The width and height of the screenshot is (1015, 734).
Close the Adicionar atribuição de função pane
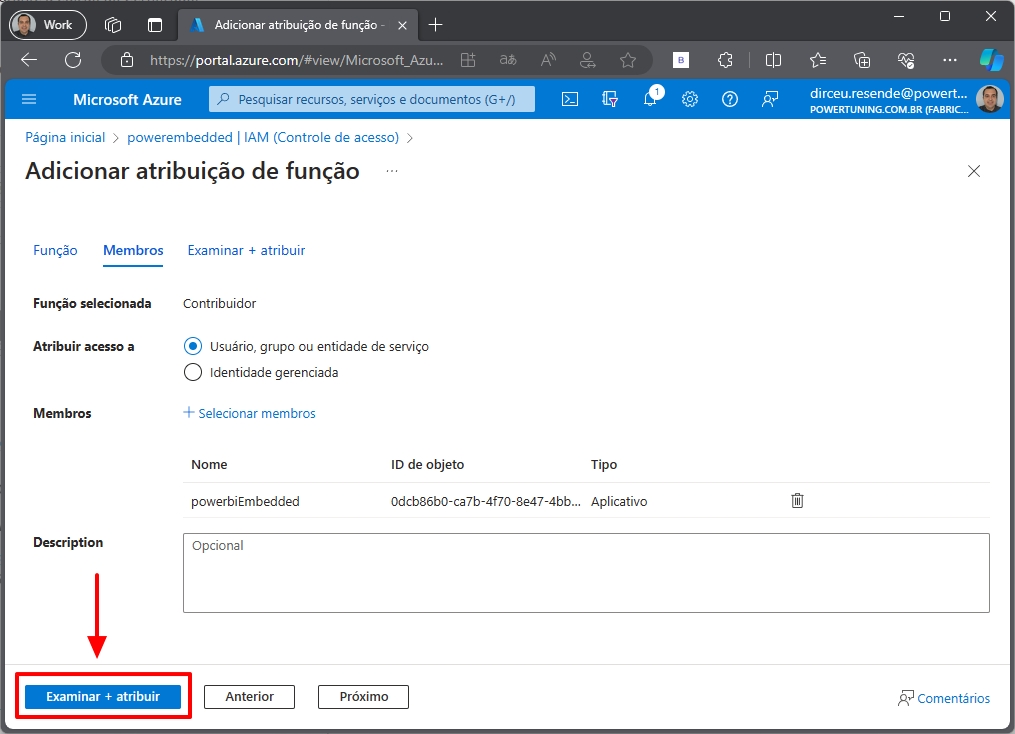coord(974,171)
